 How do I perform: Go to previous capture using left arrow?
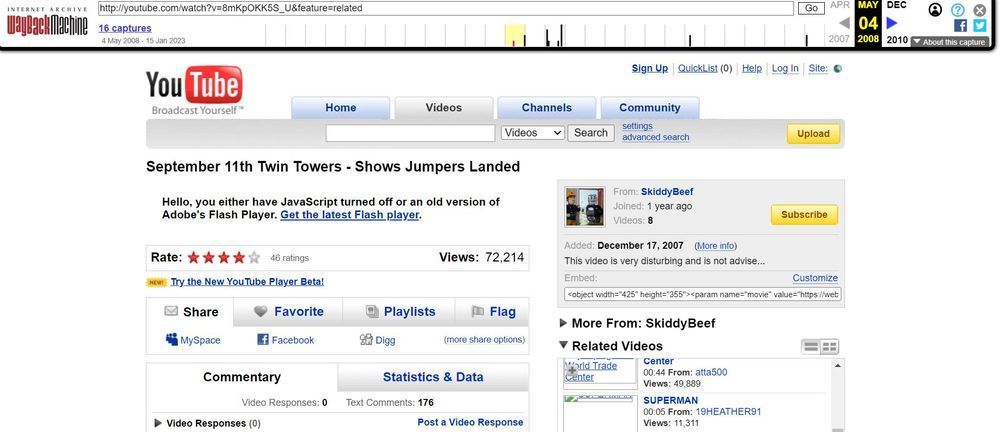pos(844,23)
